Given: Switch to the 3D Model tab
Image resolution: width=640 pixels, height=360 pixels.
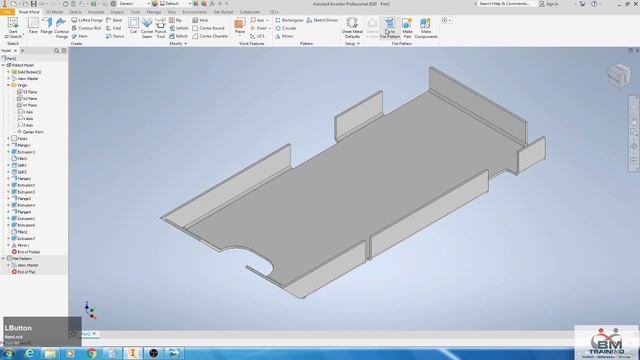Looking at the screenshot, I should [54, 12].
